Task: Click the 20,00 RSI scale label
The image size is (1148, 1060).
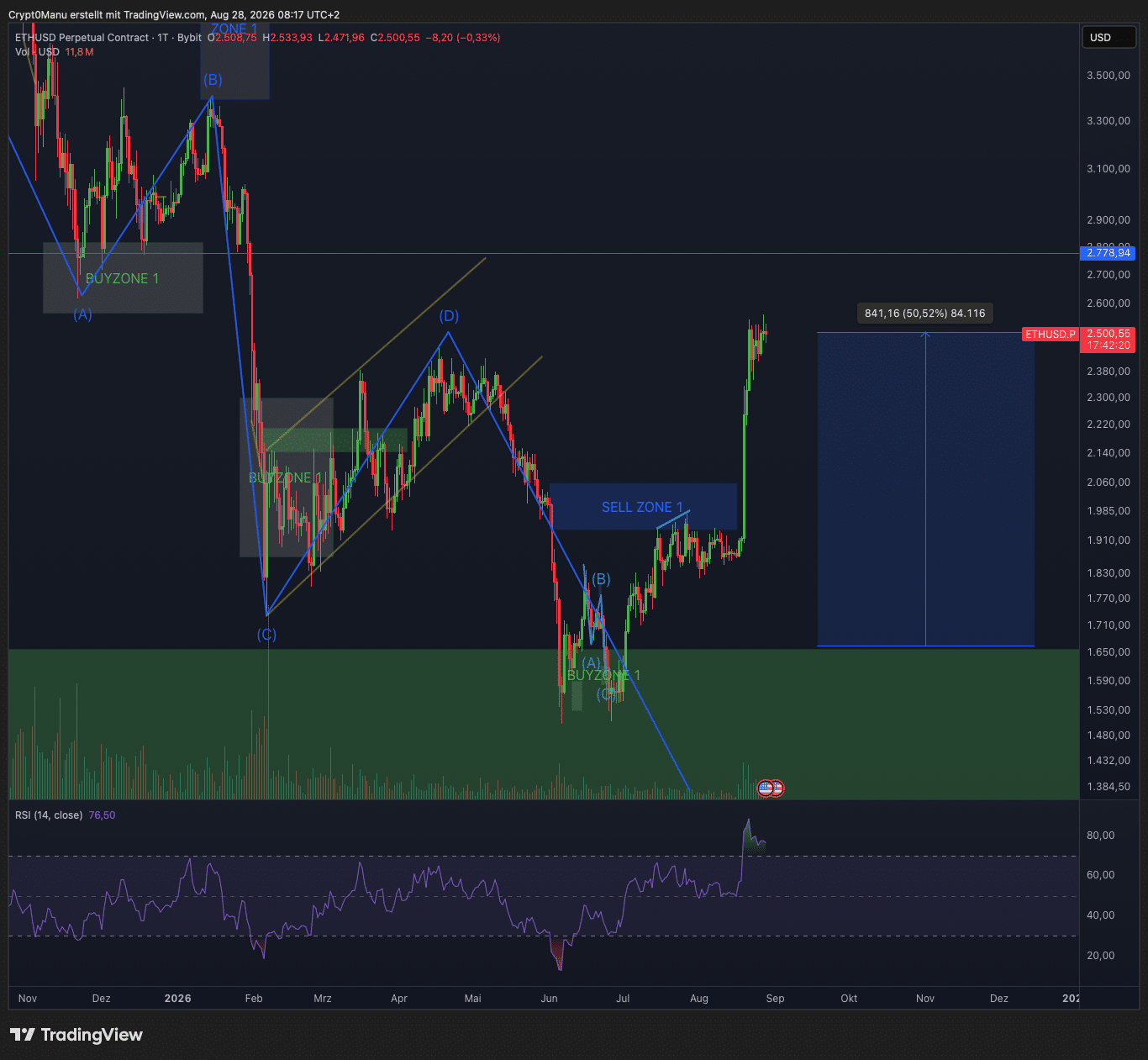Action: [x=1101, y=956]
